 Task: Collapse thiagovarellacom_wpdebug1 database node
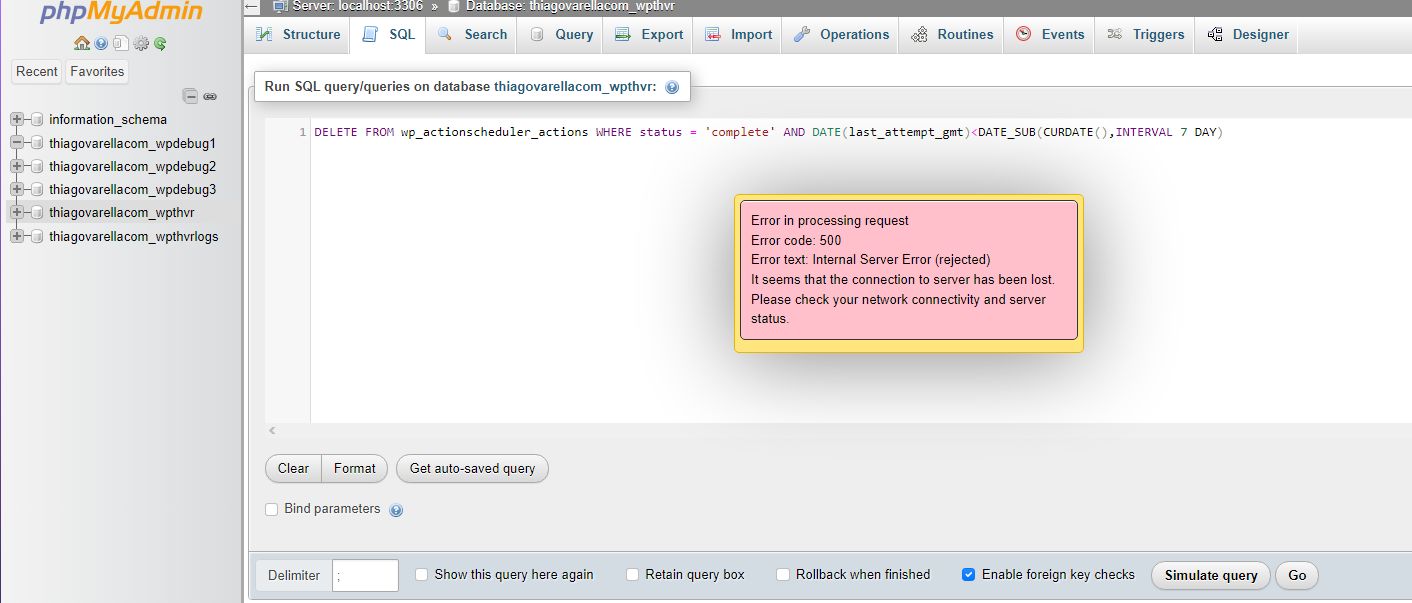pyautogui.click(x=17, y=143)
